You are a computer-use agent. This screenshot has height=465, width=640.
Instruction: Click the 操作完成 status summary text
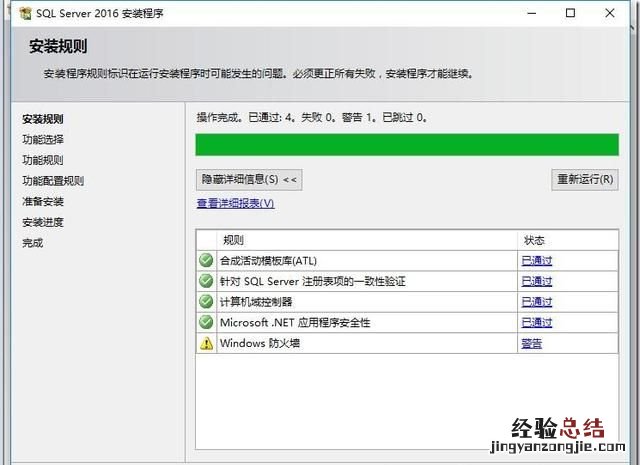312,118
